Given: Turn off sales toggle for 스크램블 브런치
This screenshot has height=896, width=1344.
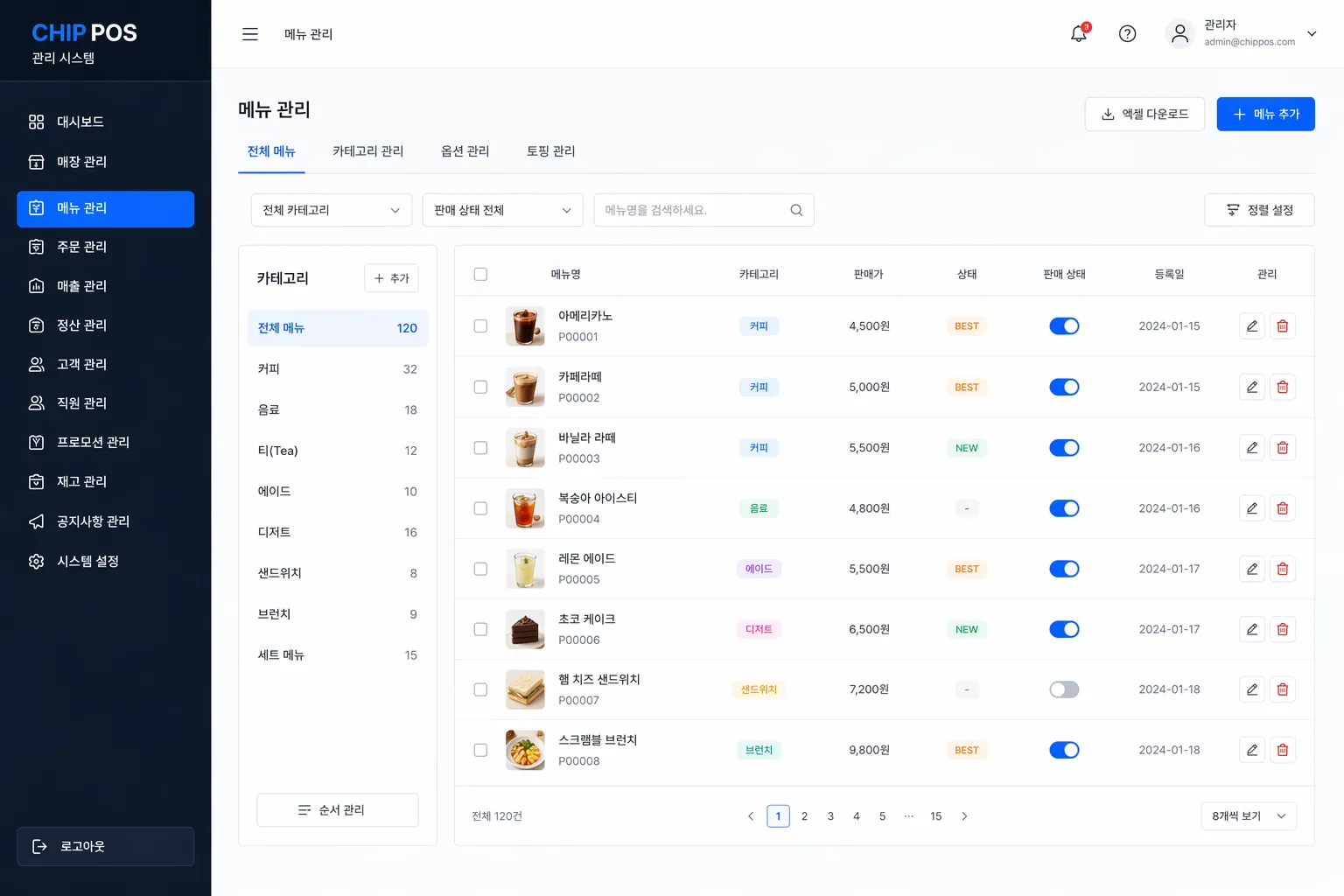Looking at the screenshot, I should click(1064, 750).
